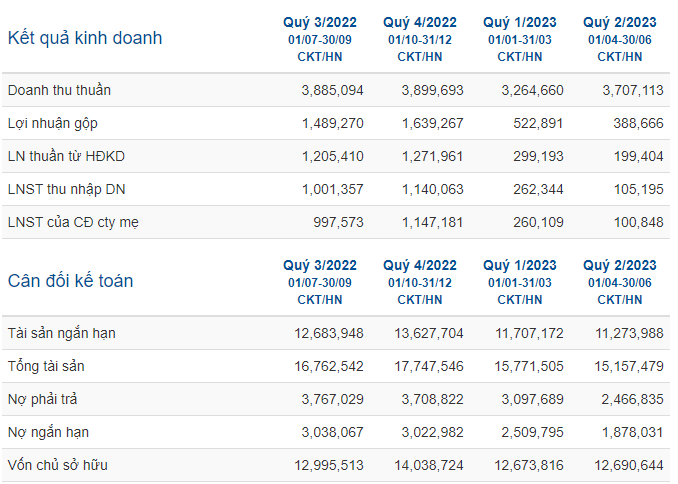
Task: Open the Kết quả kinh doanh heading link
Action: point(85,38)
